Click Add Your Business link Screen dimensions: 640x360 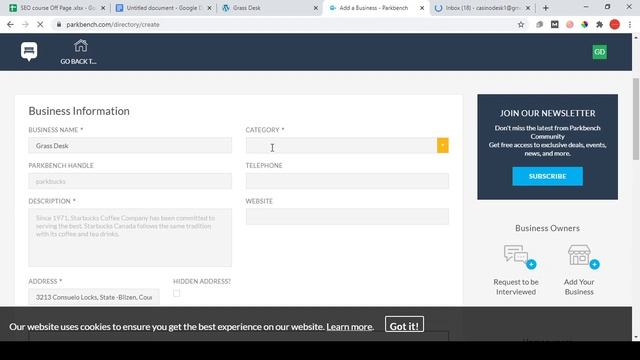tap(579, 287)
